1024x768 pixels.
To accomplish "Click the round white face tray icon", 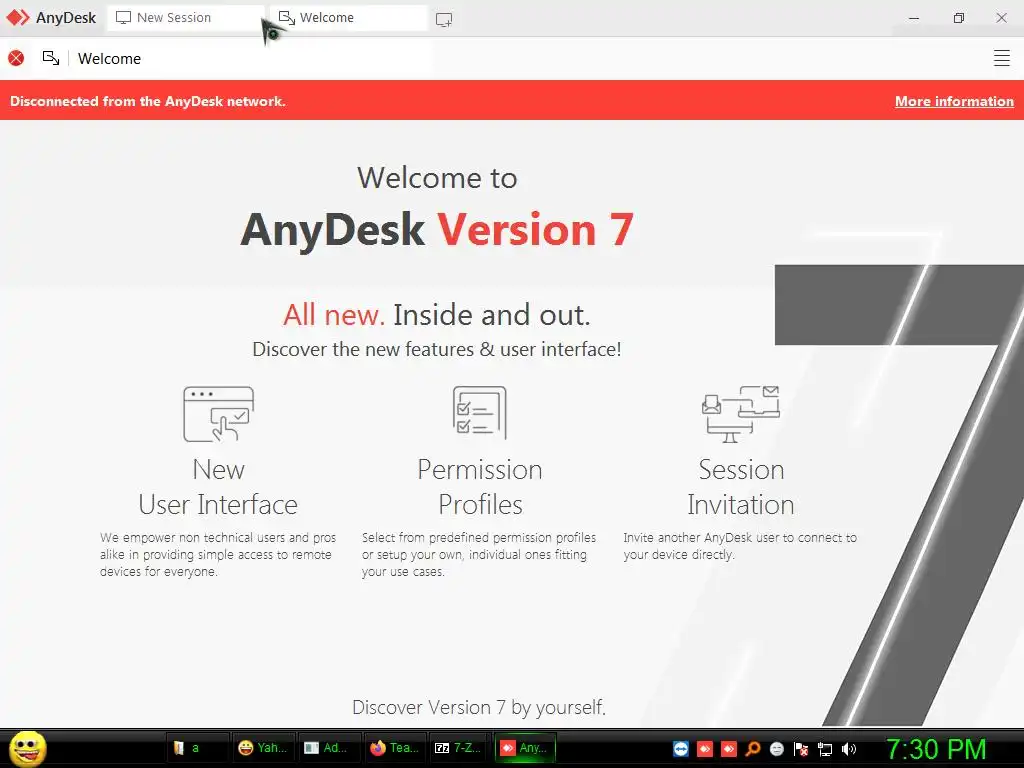I will [x=776, y=749].
